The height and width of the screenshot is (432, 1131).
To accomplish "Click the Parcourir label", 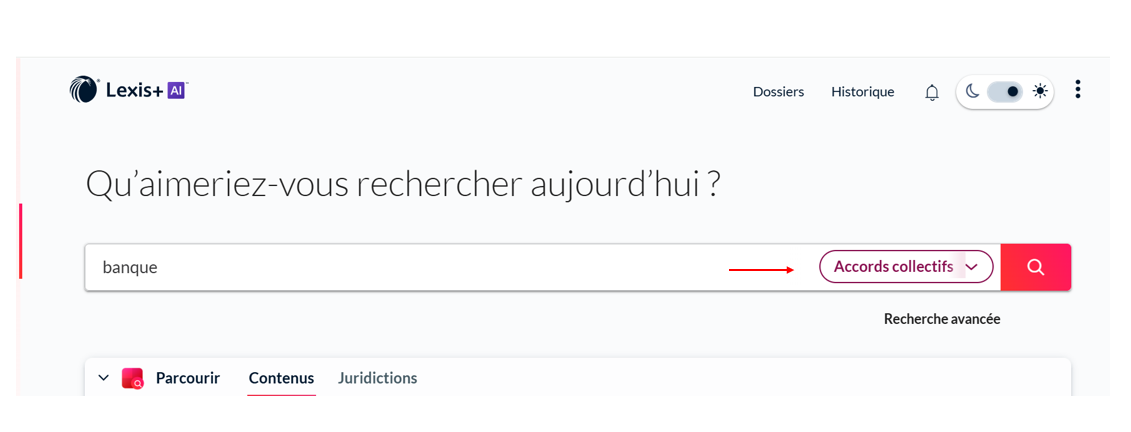I will click(188, 378).
